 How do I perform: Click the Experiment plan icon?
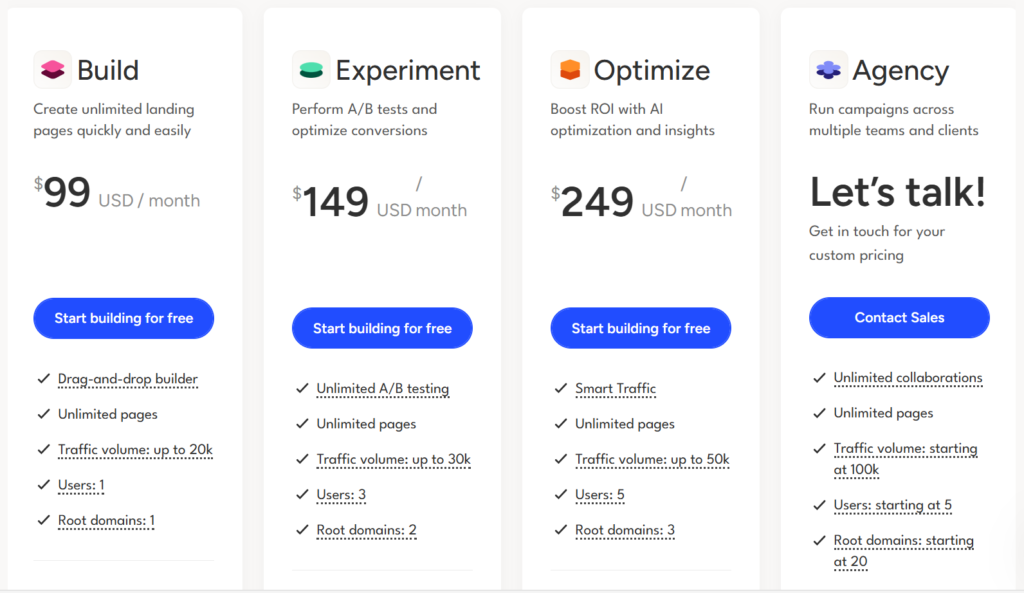point(310,69)
